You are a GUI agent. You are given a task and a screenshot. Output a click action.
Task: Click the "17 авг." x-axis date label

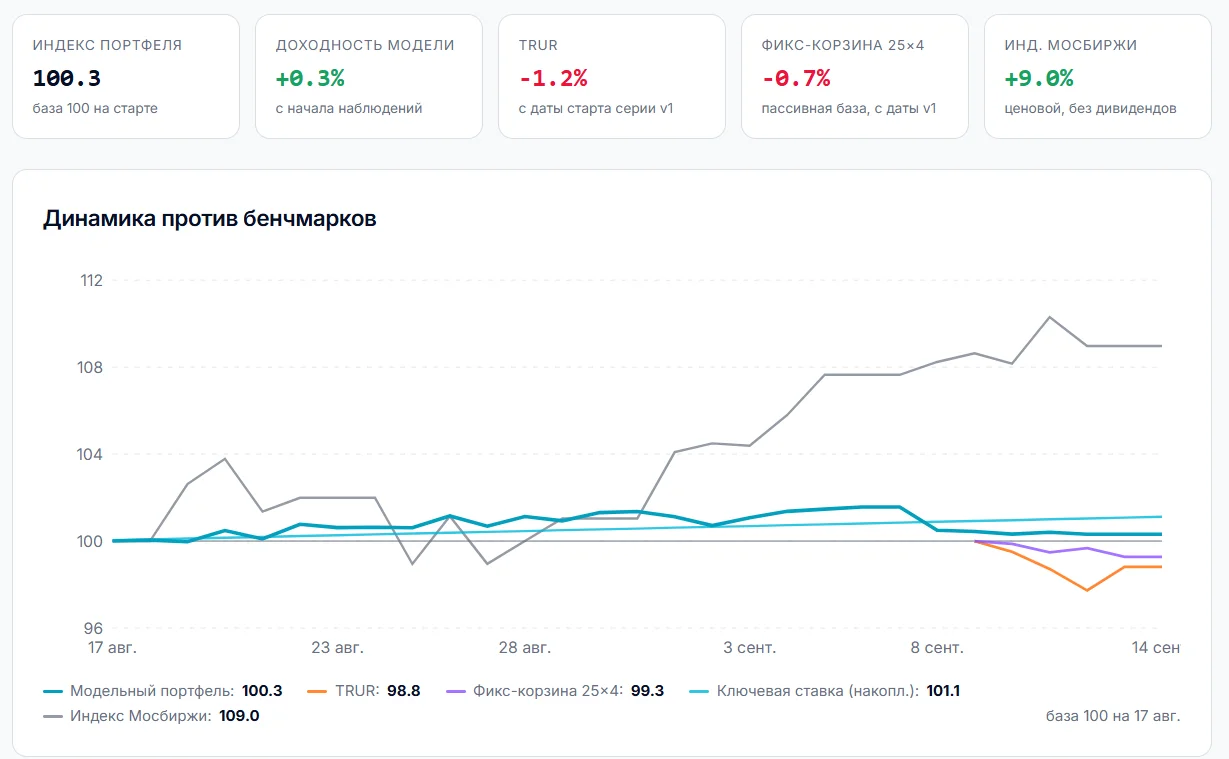click(x=111, y=648)
